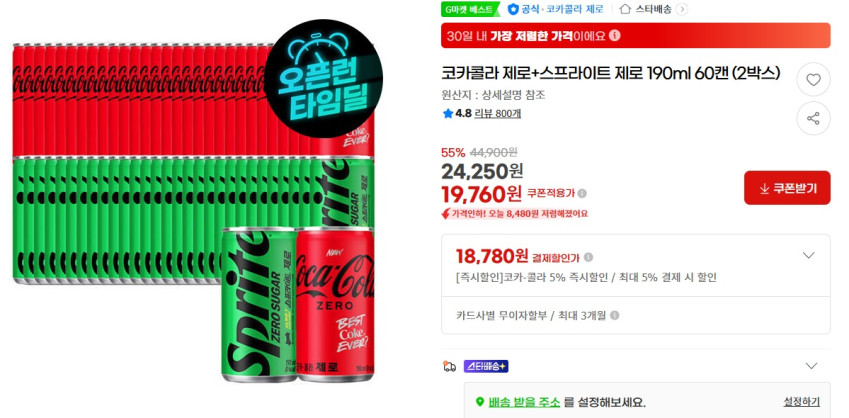Click the share icon button
Image resolution: width=849 pixels, height=418 pixels.
[x=813, y=119]
